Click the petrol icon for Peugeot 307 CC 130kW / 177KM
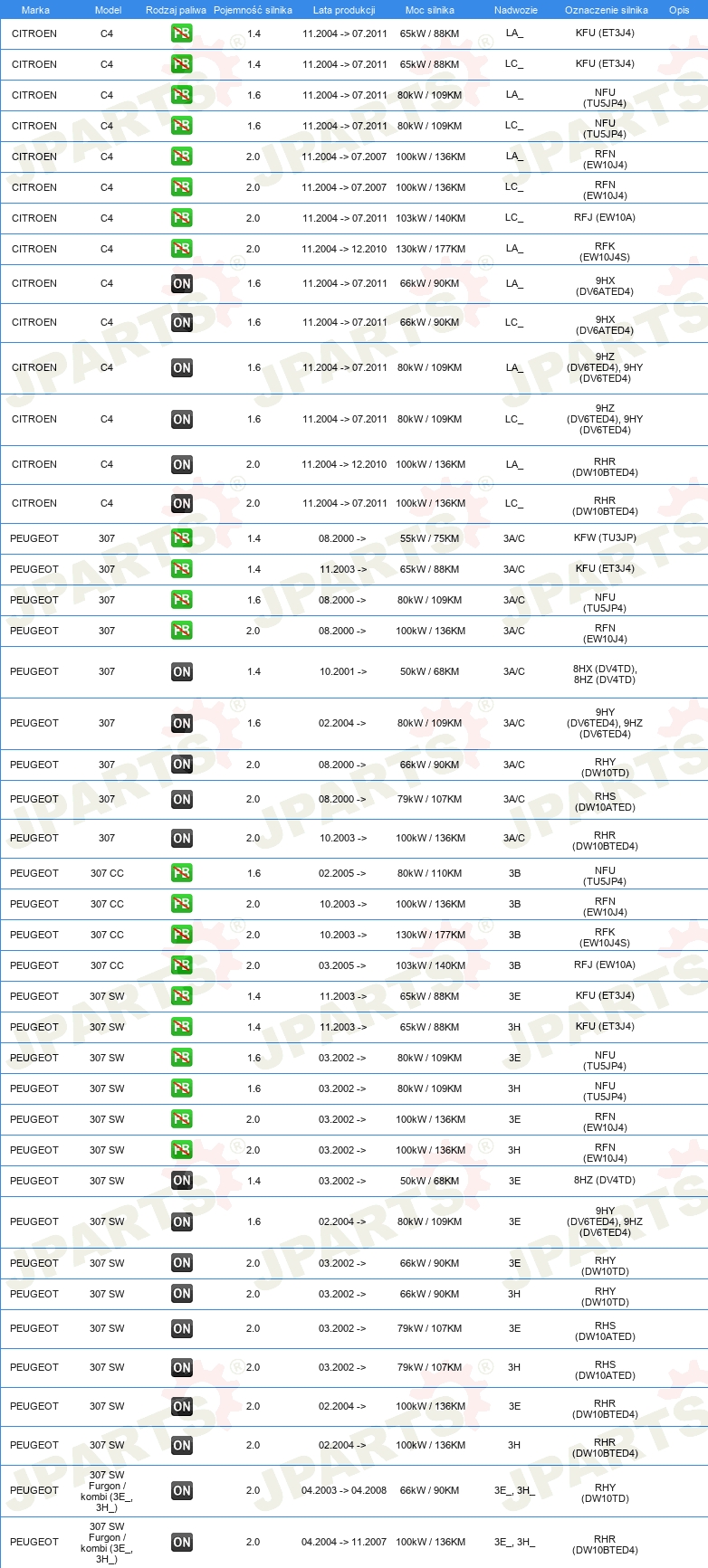 [182, 935]
